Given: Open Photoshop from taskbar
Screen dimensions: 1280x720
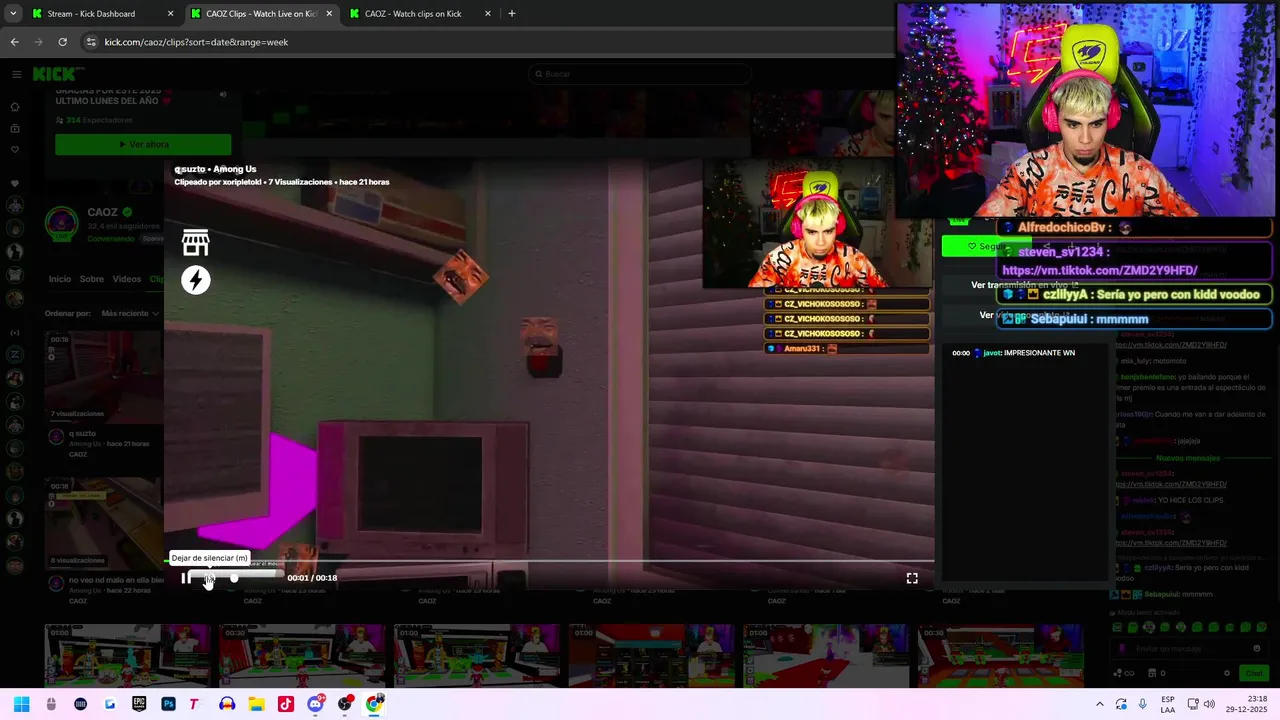Looking at the screenshot, I should click(168, 704).
